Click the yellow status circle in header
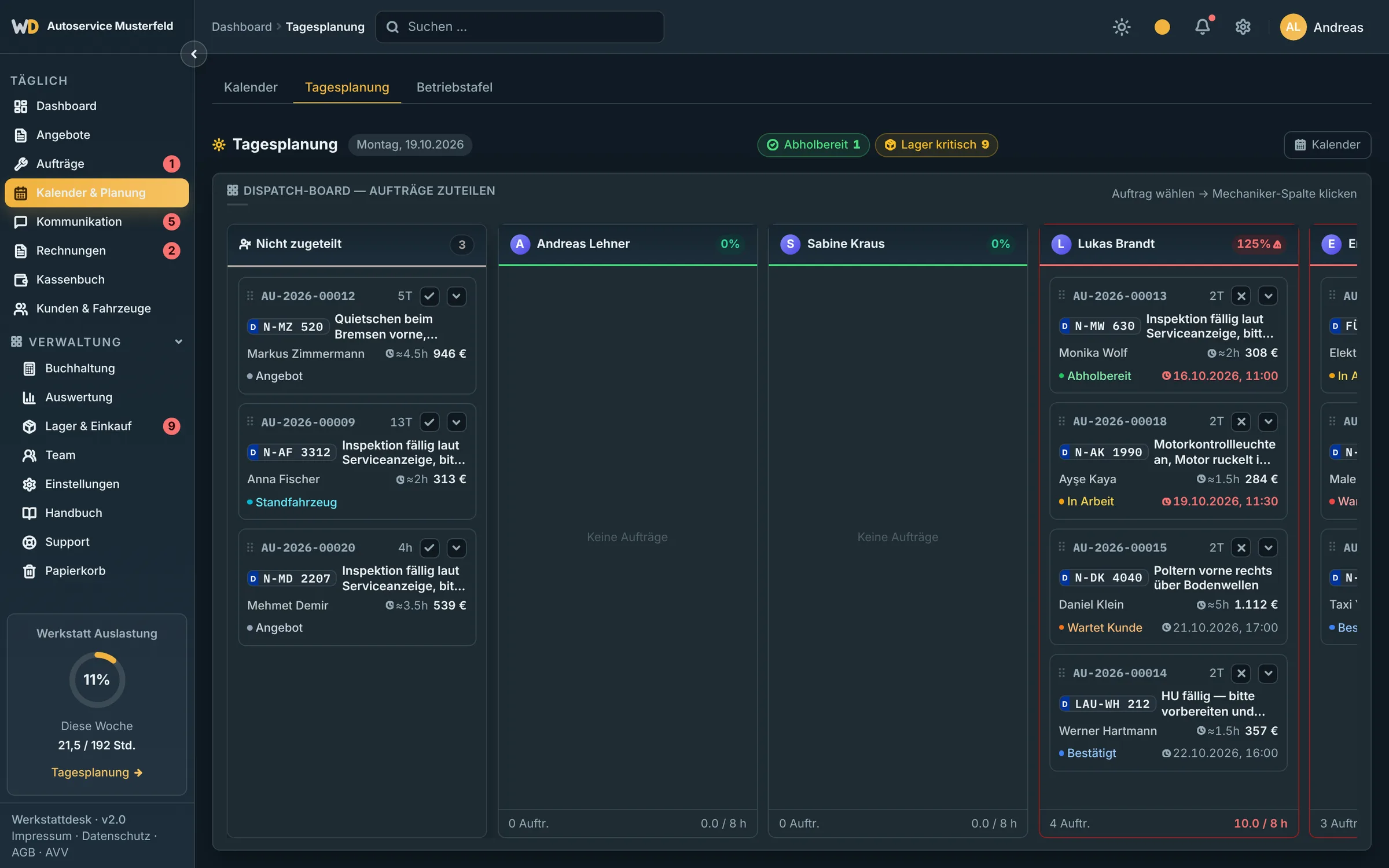 coord(1162,27)
